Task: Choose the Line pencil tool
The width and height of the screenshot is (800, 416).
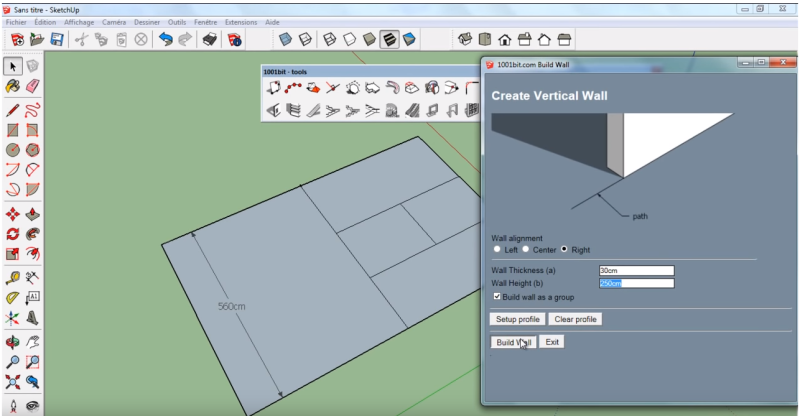Action: [13, 110]
